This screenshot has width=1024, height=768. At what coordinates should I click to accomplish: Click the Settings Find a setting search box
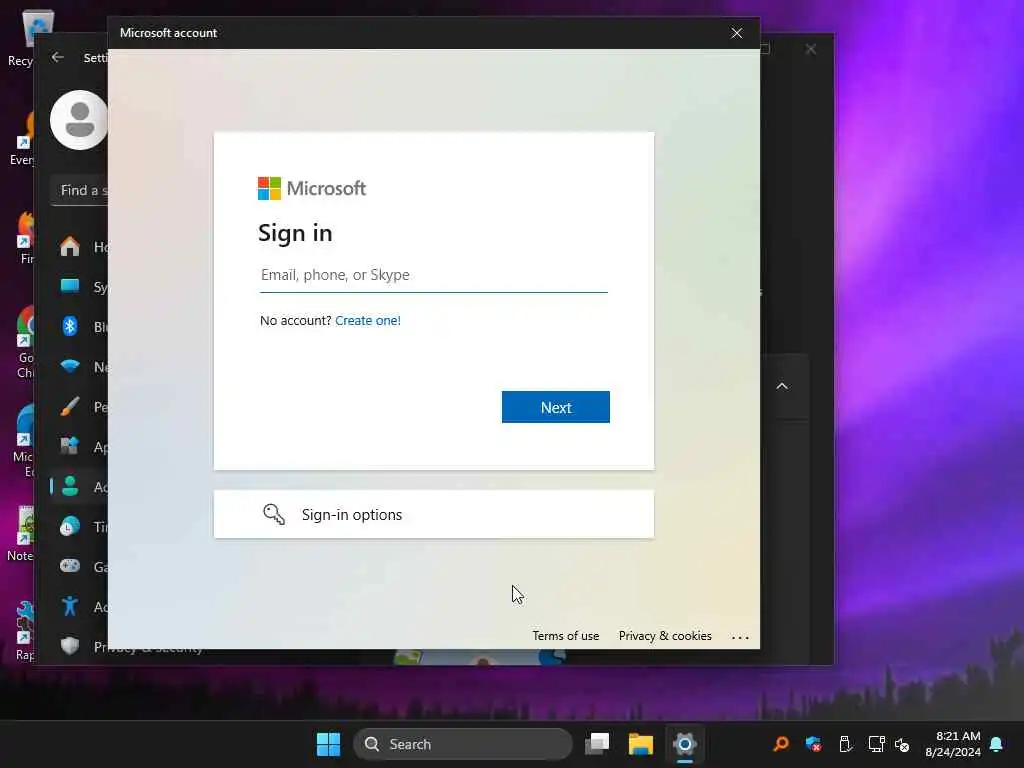(x=79, y=191)
